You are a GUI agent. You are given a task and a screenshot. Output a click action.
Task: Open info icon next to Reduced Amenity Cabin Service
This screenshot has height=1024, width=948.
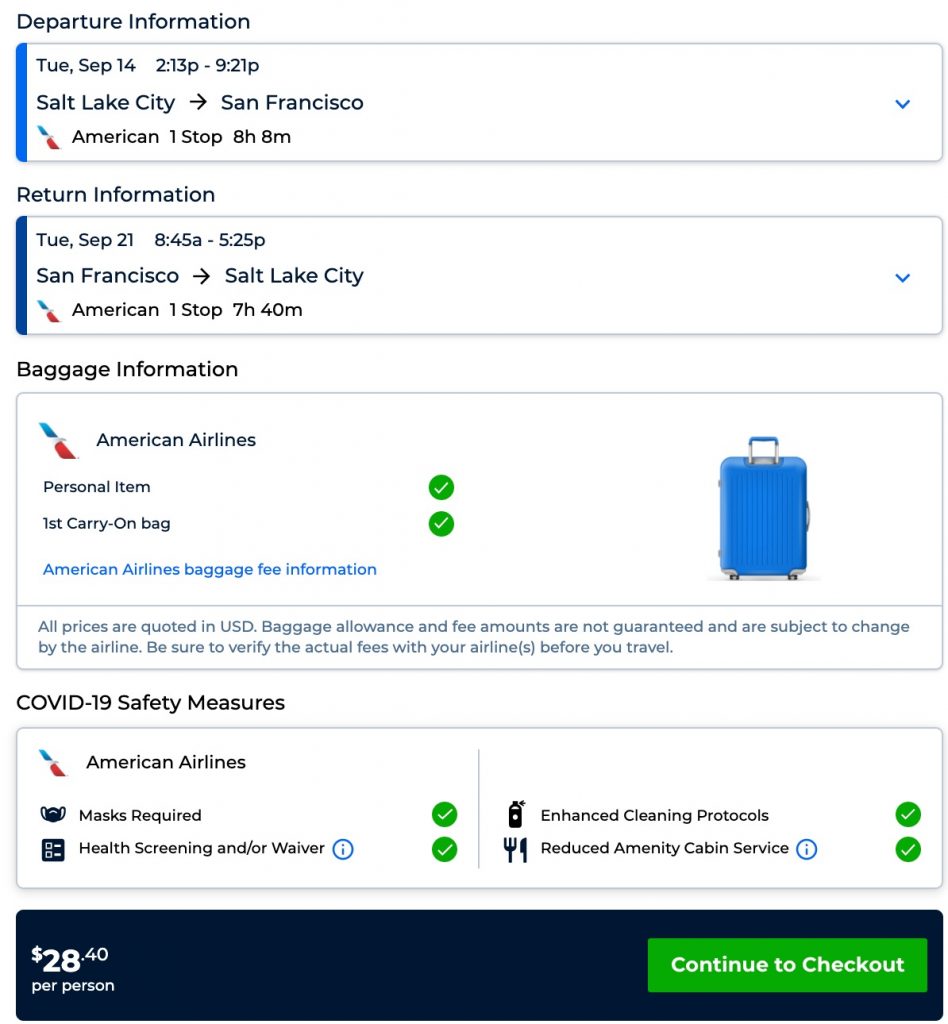click(x=806, y=849)
